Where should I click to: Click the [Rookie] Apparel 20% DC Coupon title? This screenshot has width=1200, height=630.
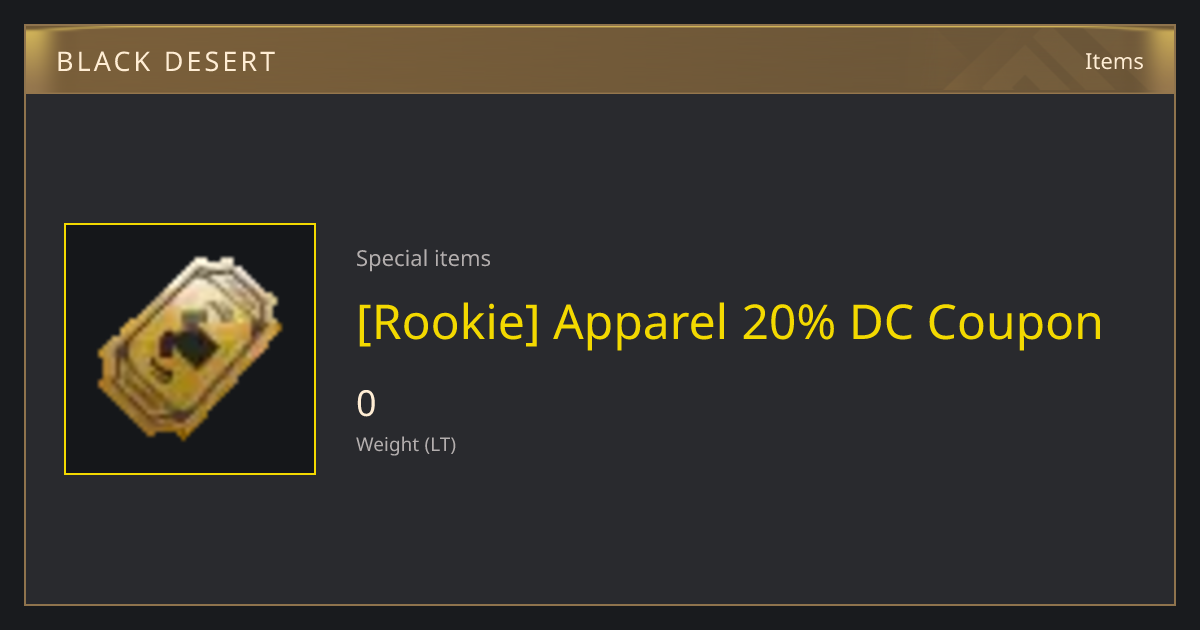[x=729, y=322]
